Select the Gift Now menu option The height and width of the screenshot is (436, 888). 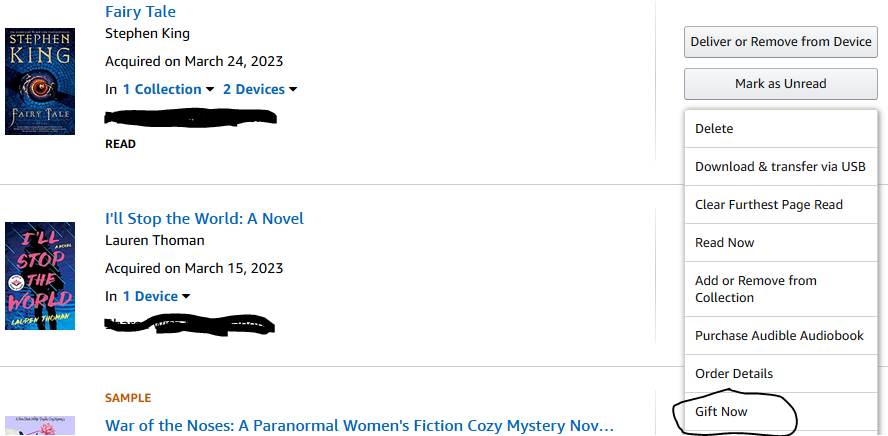tap(721, 412)
